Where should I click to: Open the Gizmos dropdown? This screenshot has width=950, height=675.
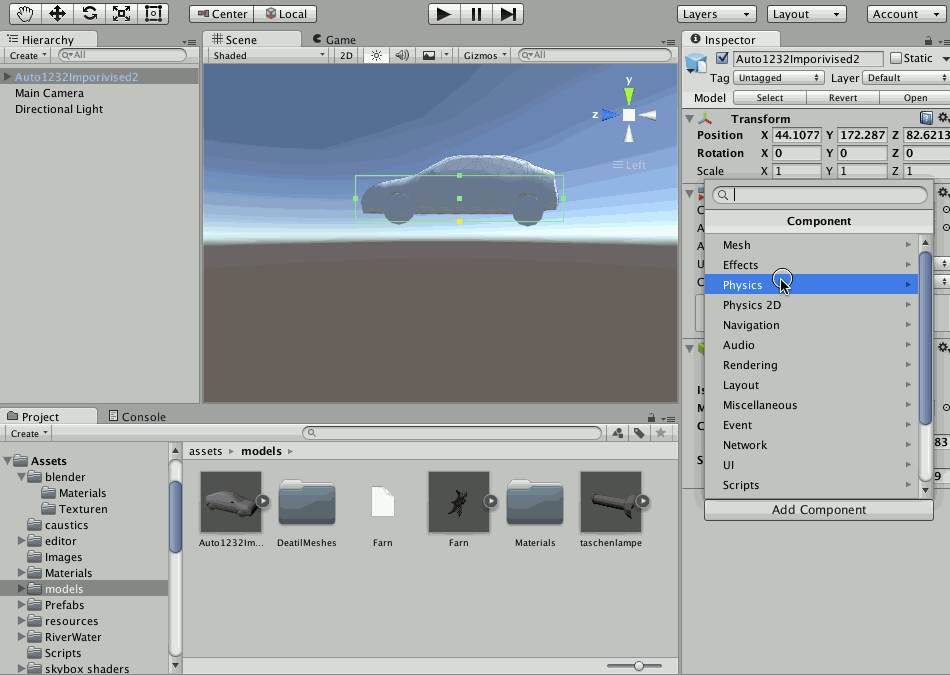tap(485, 55)
